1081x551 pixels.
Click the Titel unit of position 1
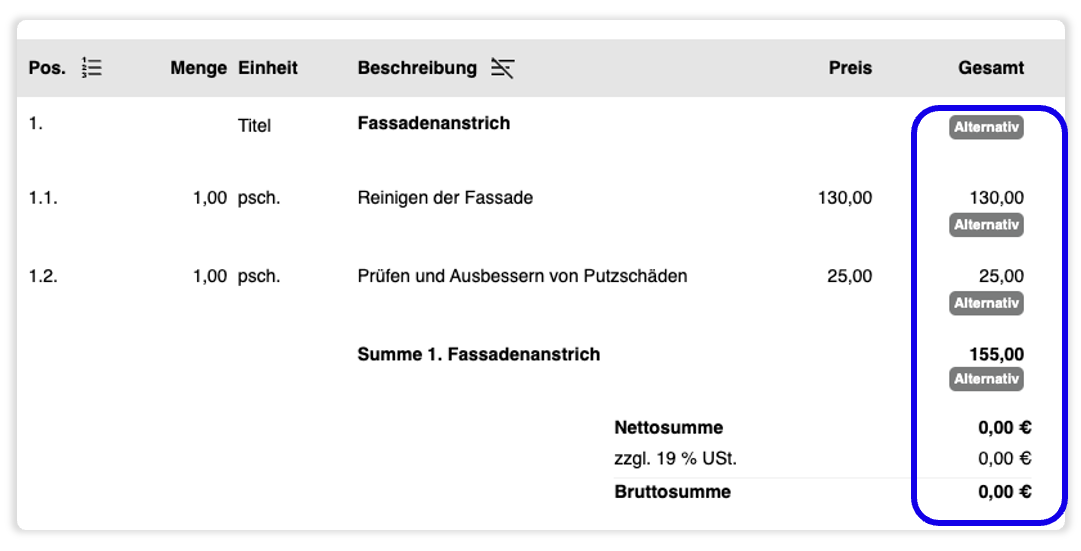tap(254, 126)
